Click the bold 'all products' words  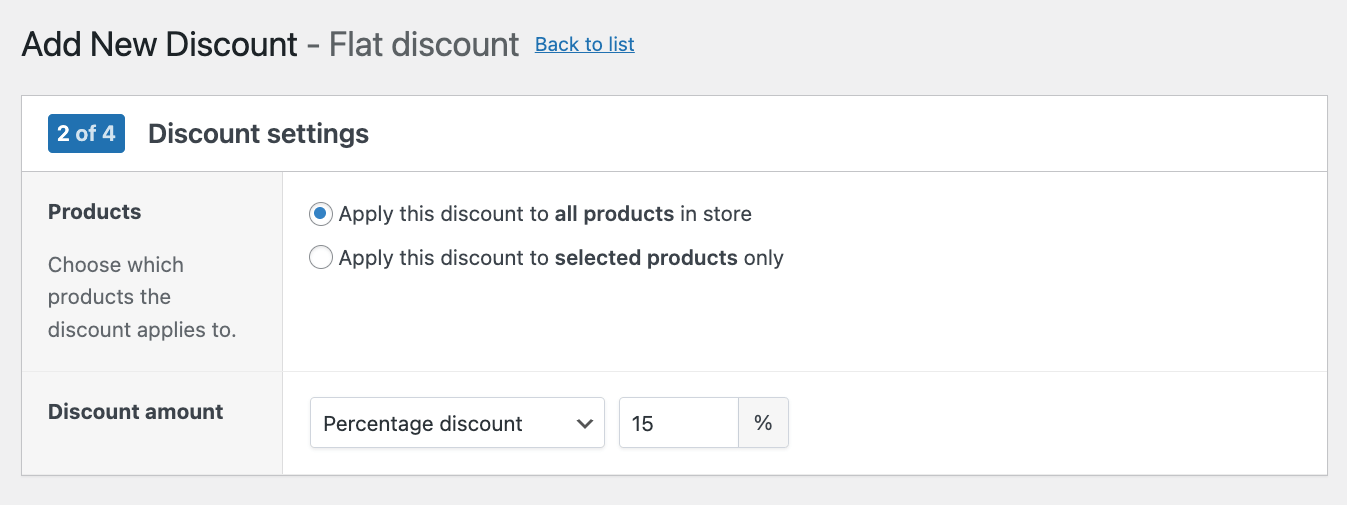[x=614, y=214]
